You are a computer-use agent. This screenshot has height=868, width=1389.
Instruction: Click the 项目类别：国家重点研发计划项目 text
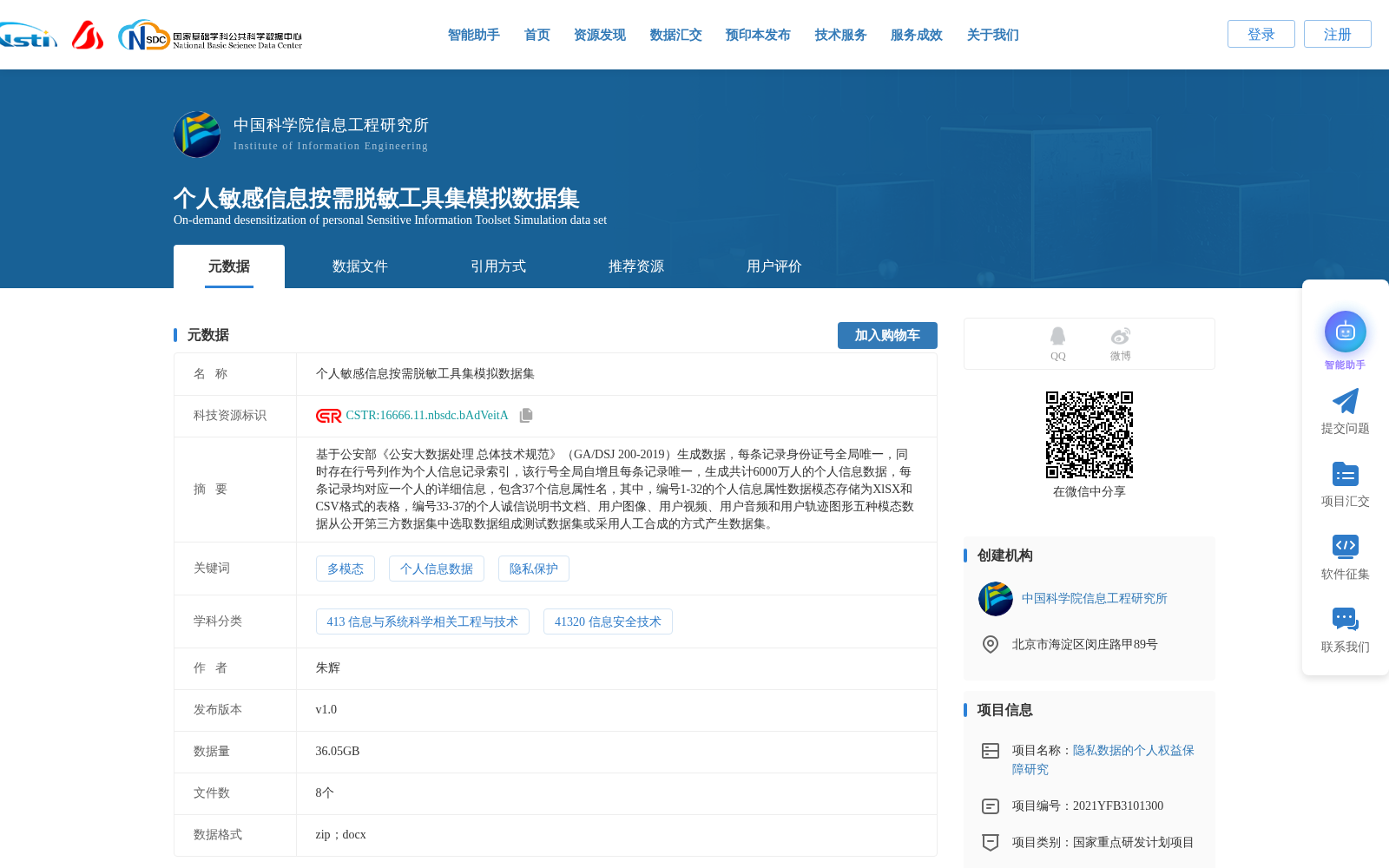coord(1103,842)
